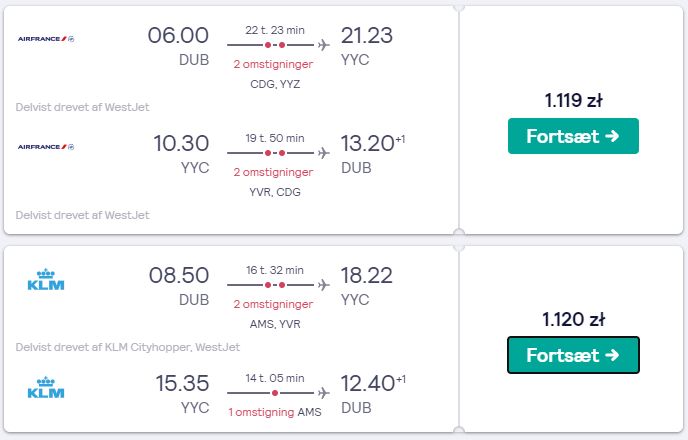
Task: Click the 1.120 zł price label
Action: pos(573,319)
